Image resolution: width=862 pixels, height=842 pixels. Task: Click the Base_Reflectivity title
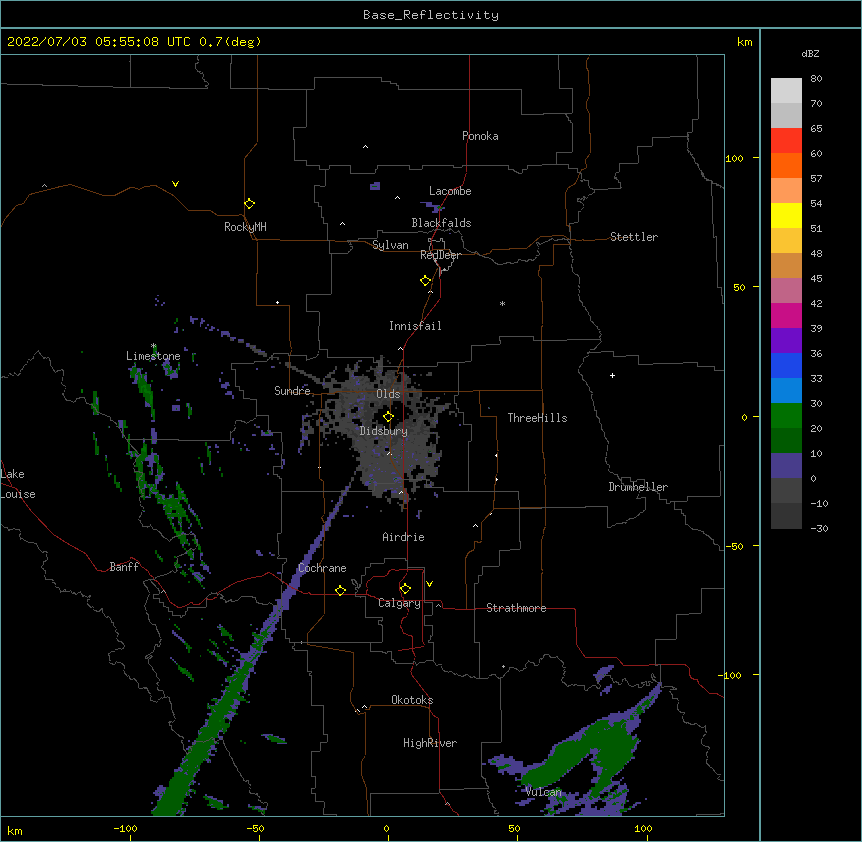pos(431,15)
